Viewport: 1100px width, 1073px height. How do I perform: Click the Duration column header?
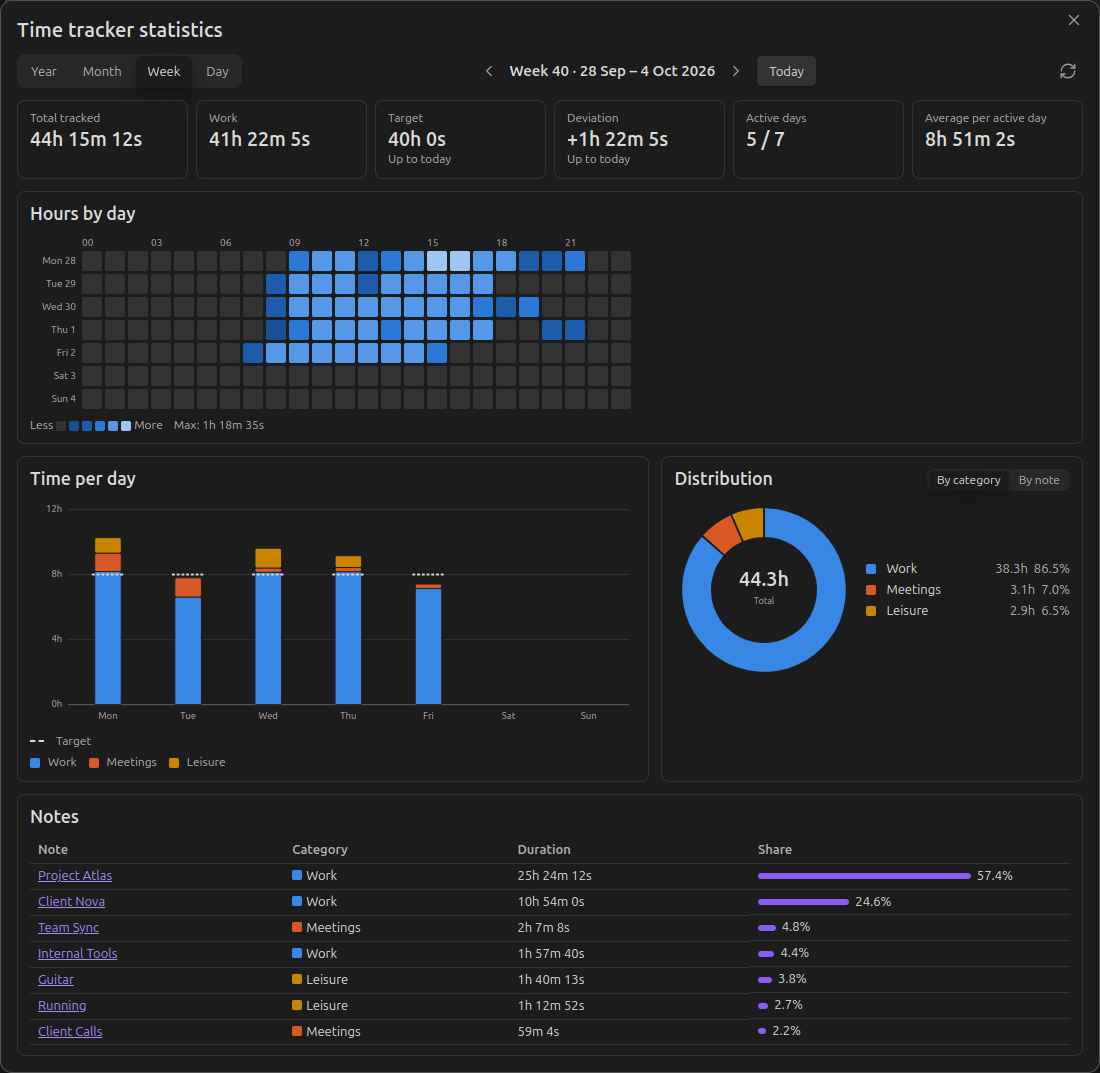click(544, 850)
